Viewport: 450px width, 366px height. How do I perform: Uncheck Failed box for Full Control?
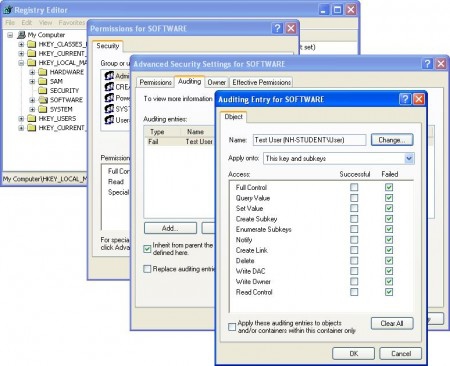(389, 187)
